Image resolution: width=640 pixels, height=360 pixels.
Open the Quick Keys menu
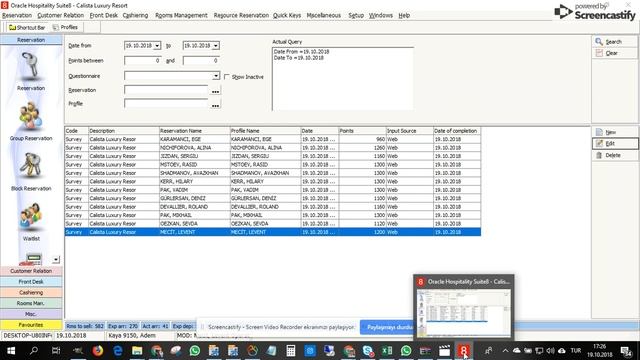point(287,15)
